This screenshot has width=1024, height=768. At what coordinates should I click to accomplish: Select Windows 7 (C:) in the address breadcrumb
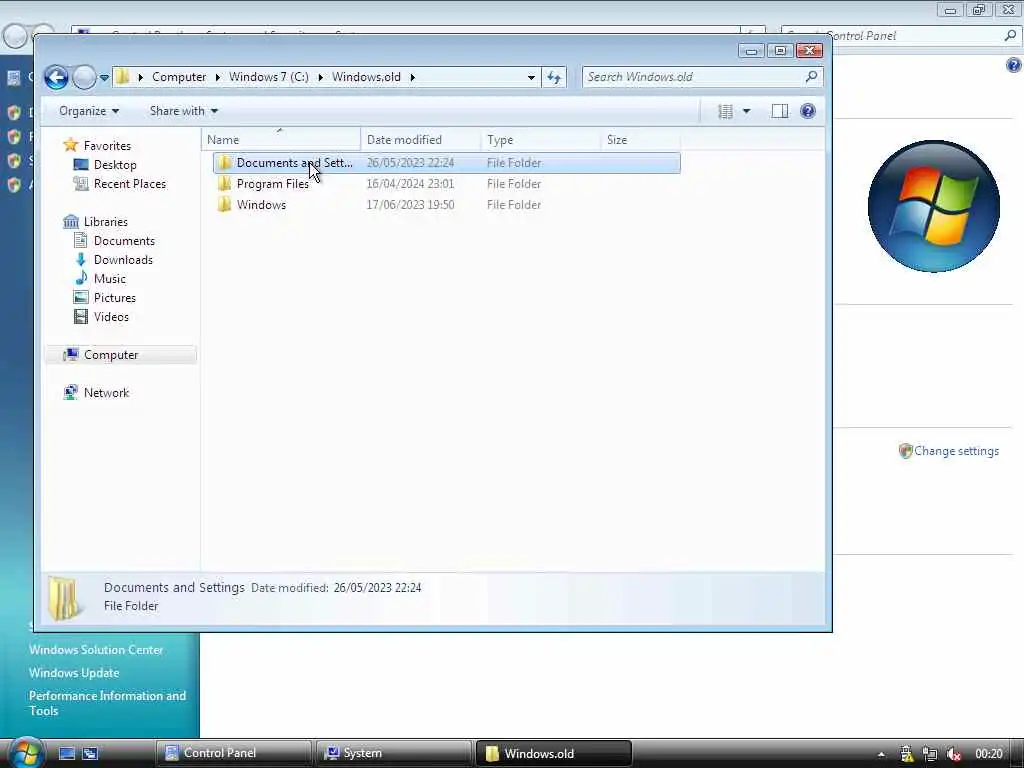tap(268, 77)
